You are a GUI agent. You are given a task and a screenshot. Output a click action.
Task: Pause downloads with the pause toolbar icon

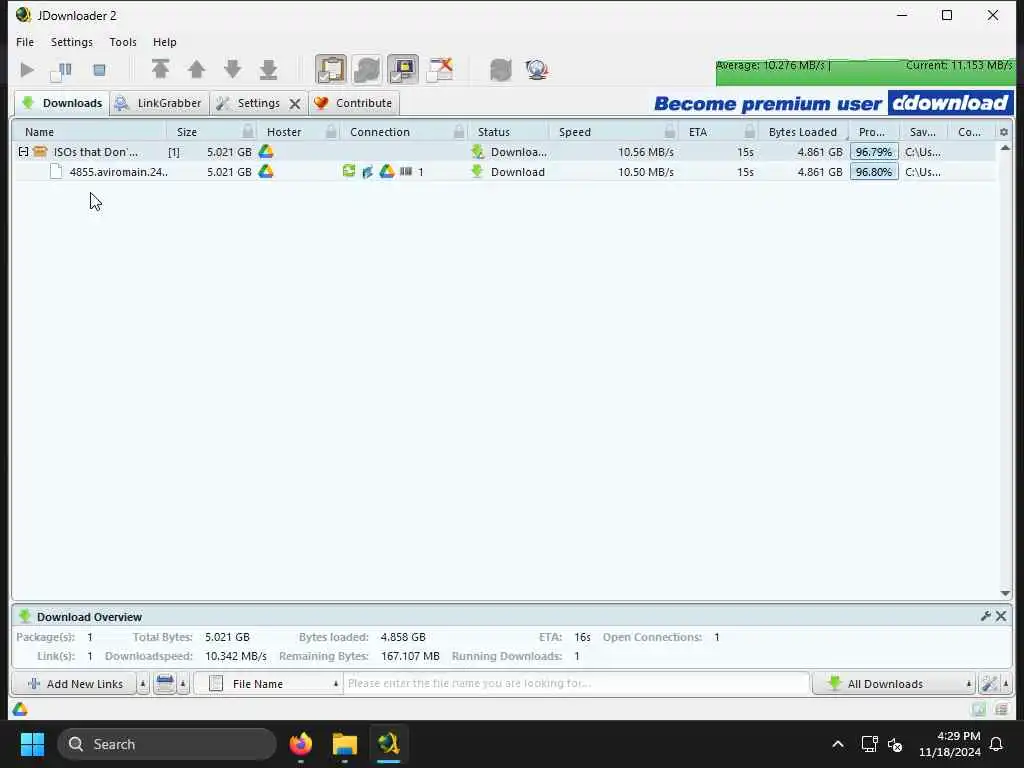[61, 70]
